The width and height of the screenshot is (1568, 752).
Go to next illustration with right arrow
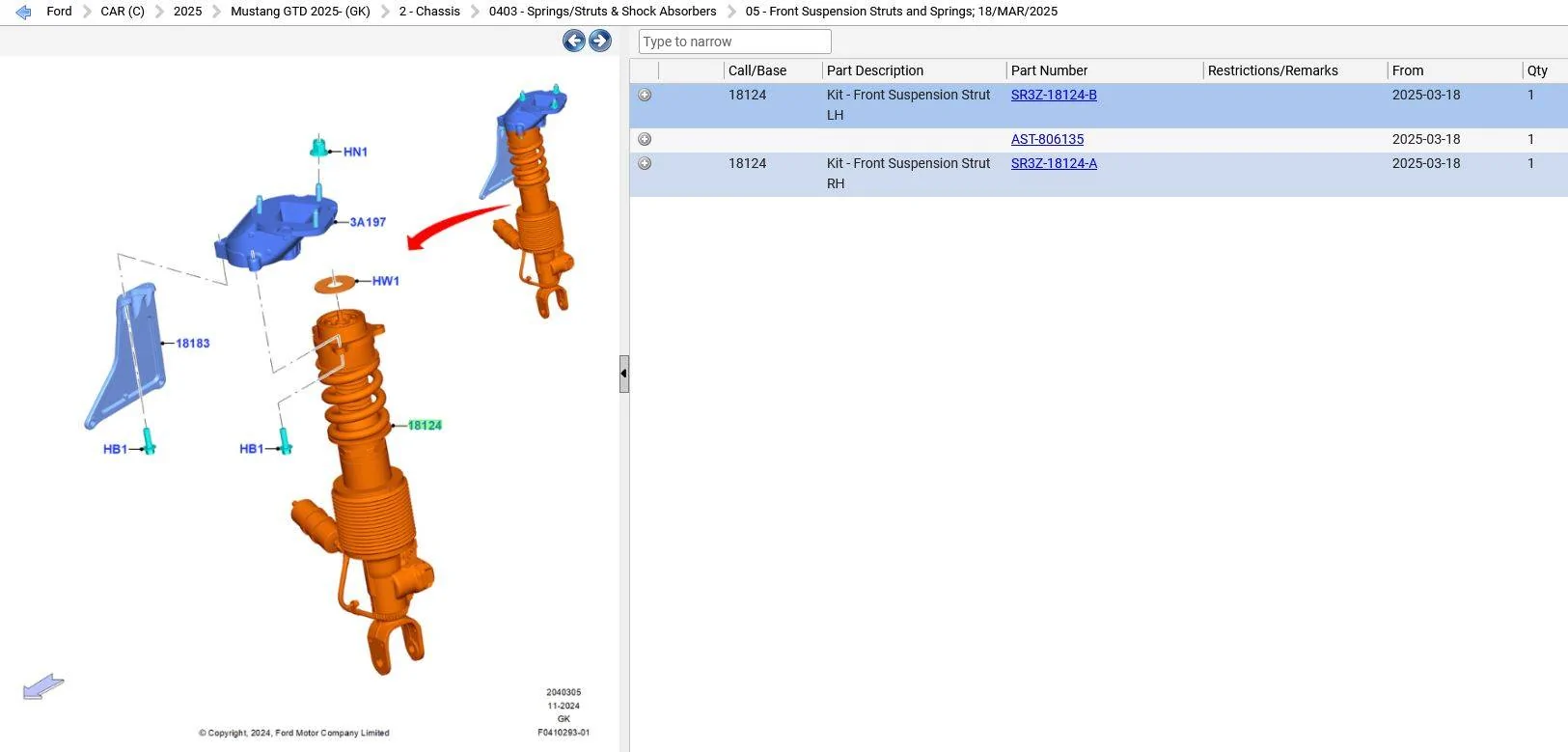600,41
